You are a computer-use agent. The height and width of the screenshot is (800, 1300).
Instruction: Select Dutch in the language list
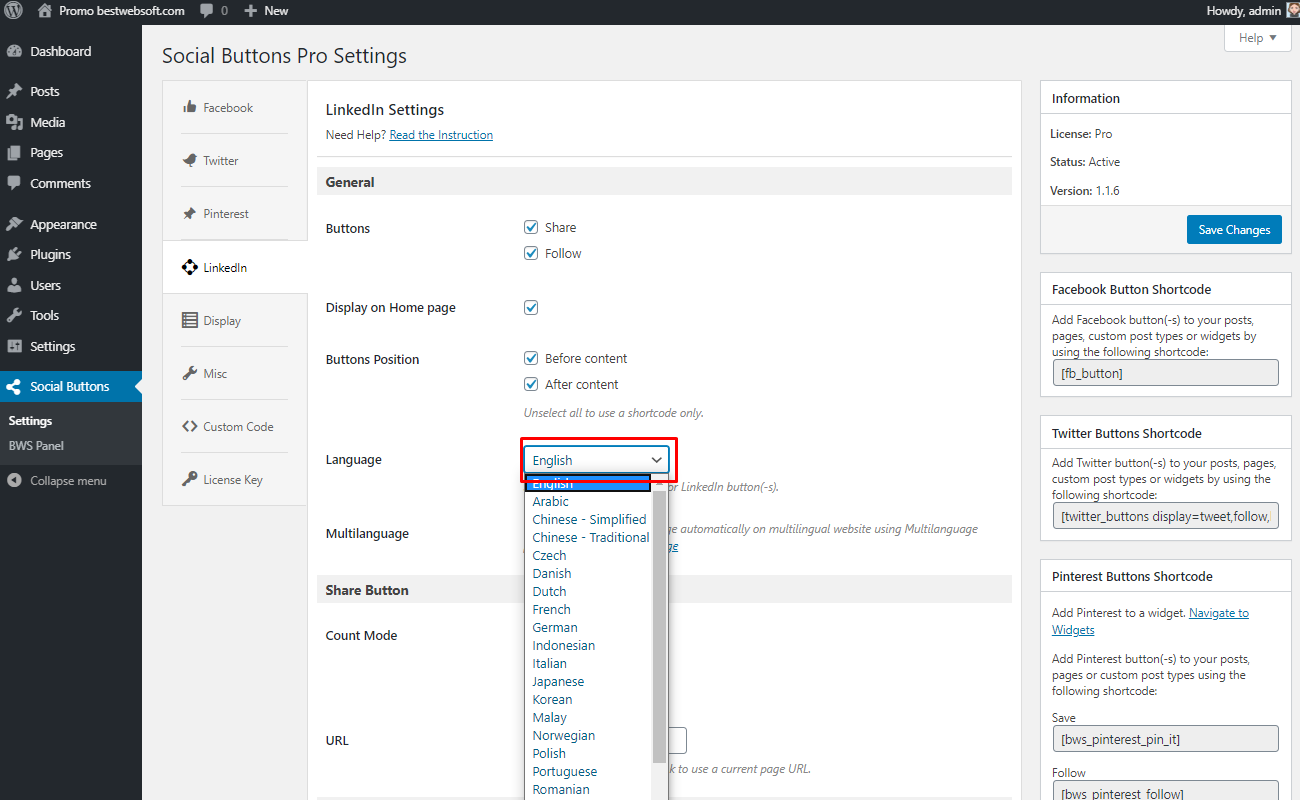coord(588,592)
